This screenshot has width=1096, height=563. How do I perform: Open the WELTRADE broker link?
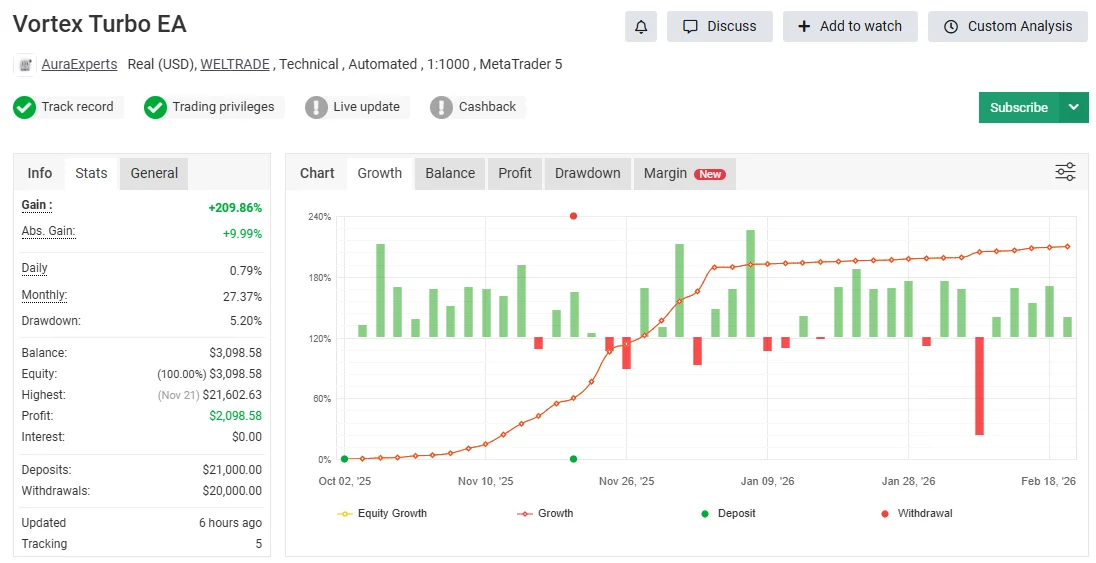coord(235,64)
